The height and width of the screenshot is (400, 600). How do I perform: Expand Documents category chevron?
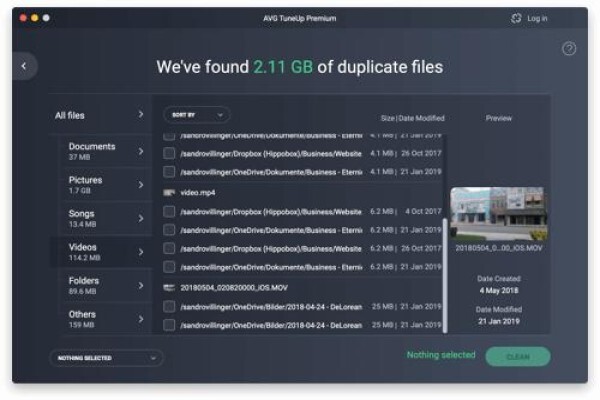[141, 151]
